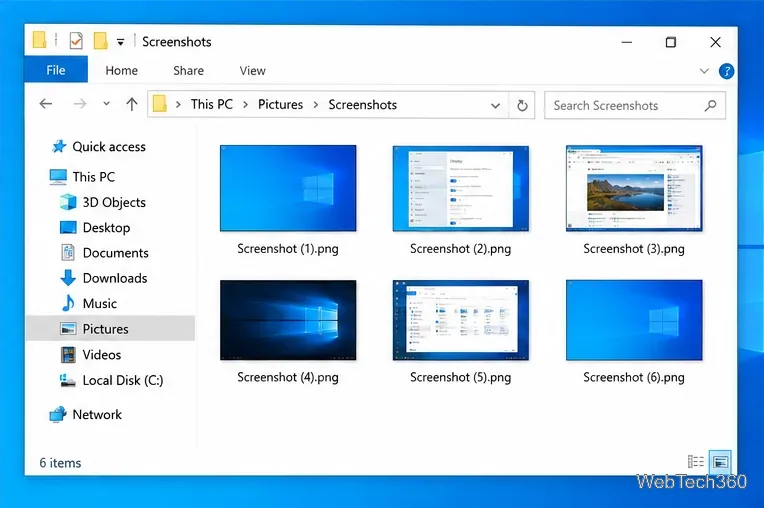Open Documents in the sidebar
This screenshot has width=764, height=508.
point(104,253)
